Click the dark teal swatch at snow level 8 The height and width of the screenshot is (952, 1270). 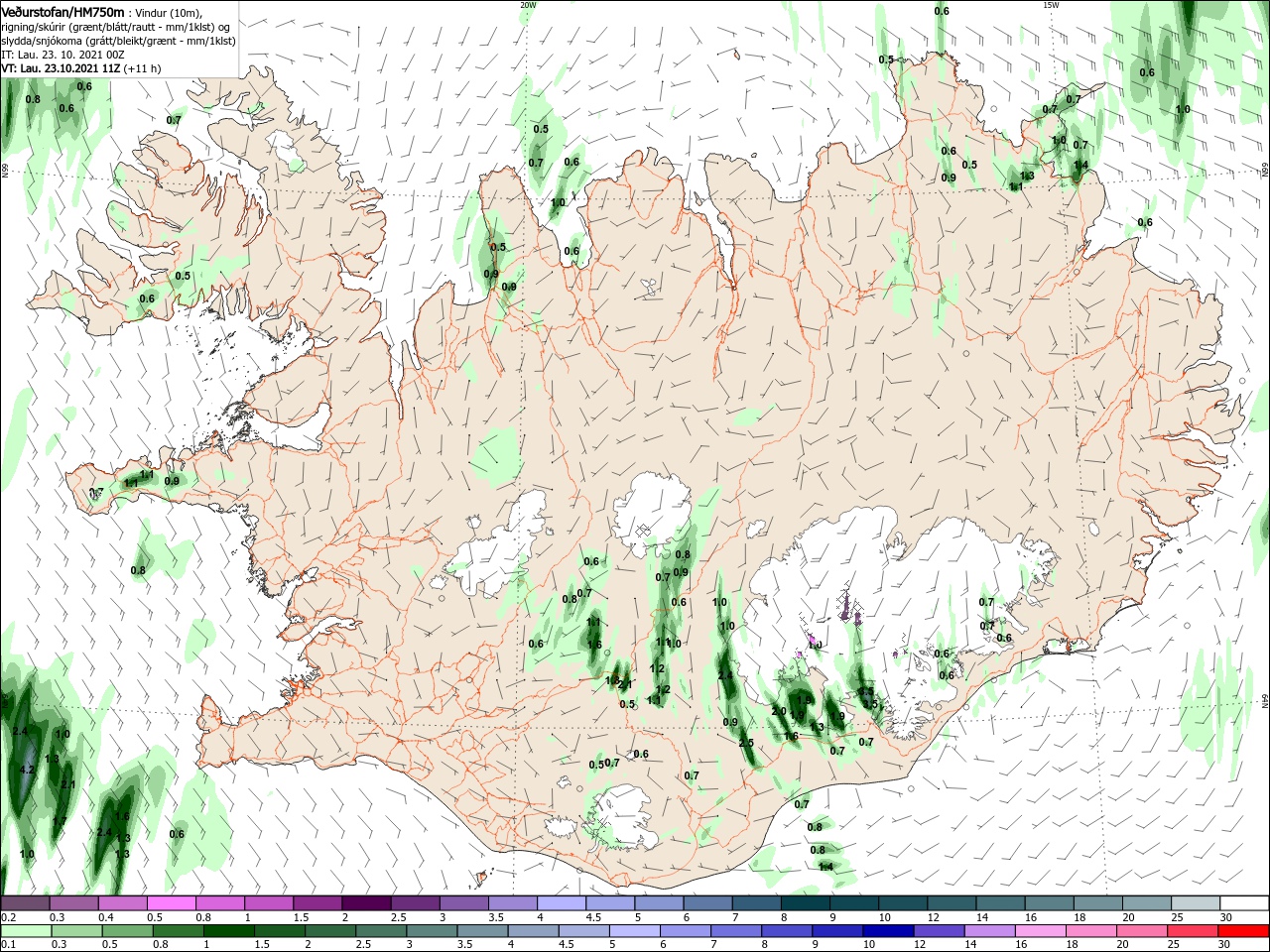806,903
